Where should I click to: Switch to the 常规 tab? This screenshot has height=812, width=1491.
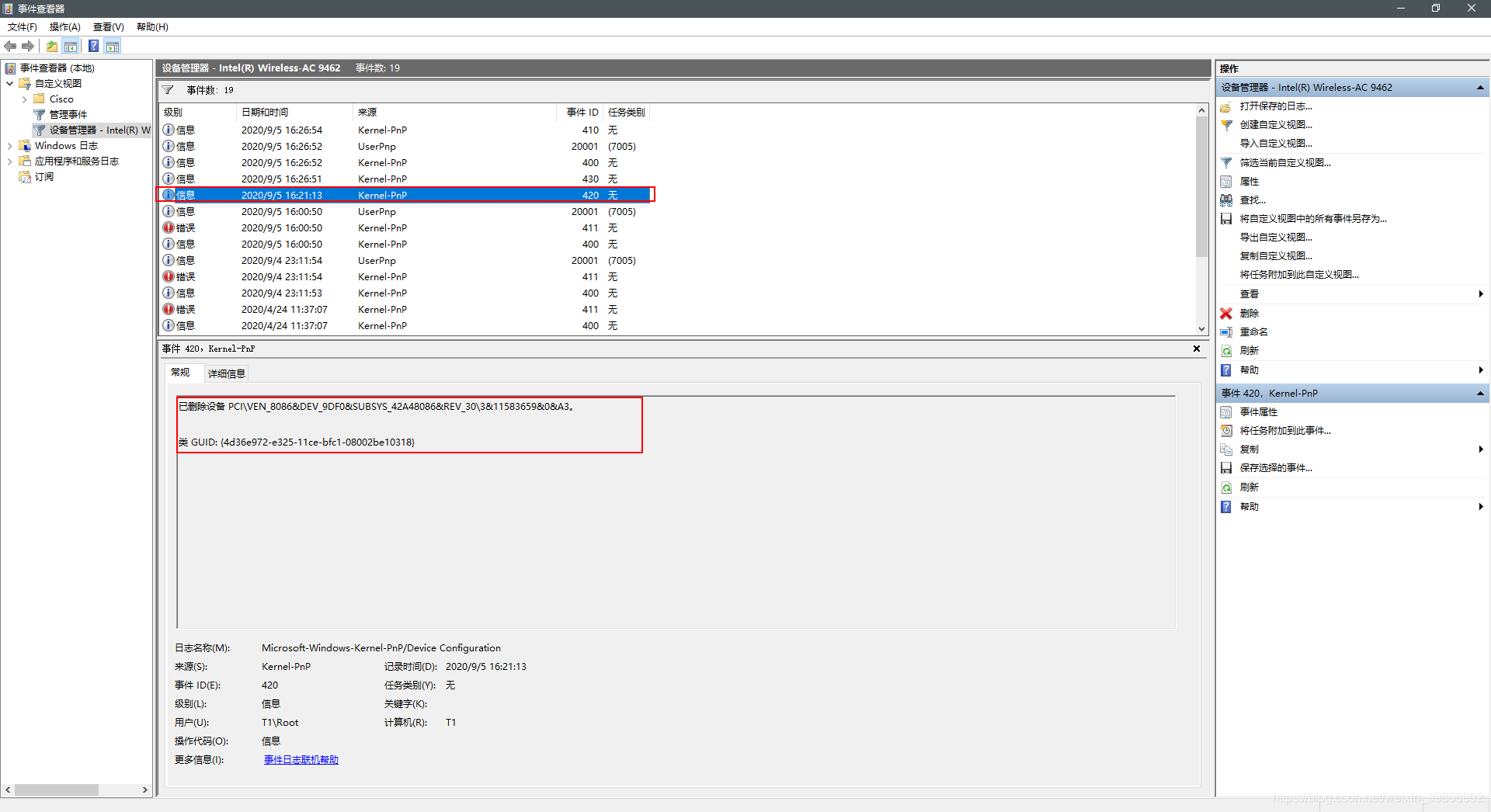point(181,373)
